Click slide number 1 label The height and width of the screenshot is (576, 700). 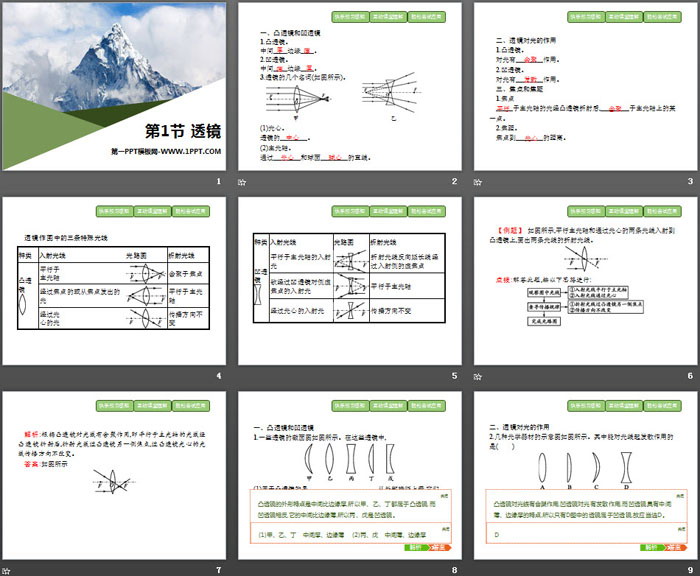(219, 181)
